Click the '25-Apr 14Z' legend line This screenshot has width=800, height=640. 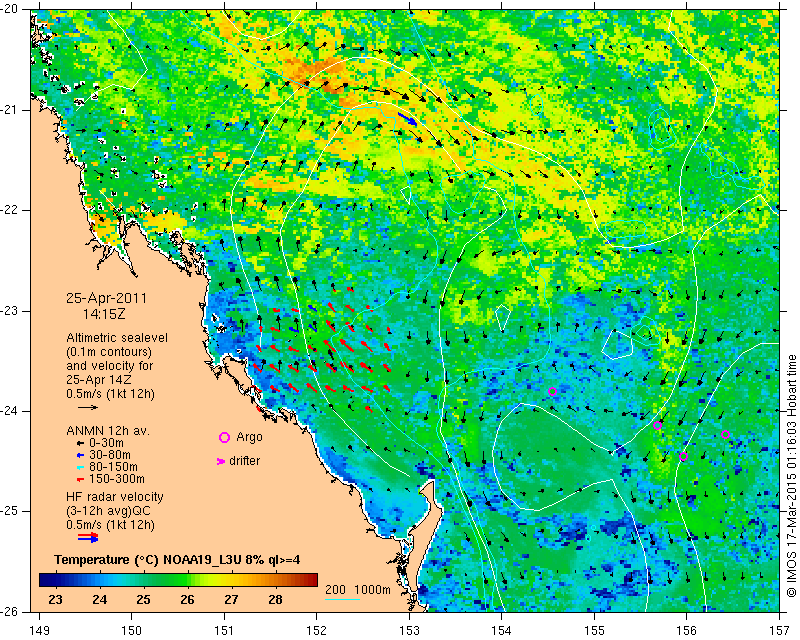tap(99, 380)
